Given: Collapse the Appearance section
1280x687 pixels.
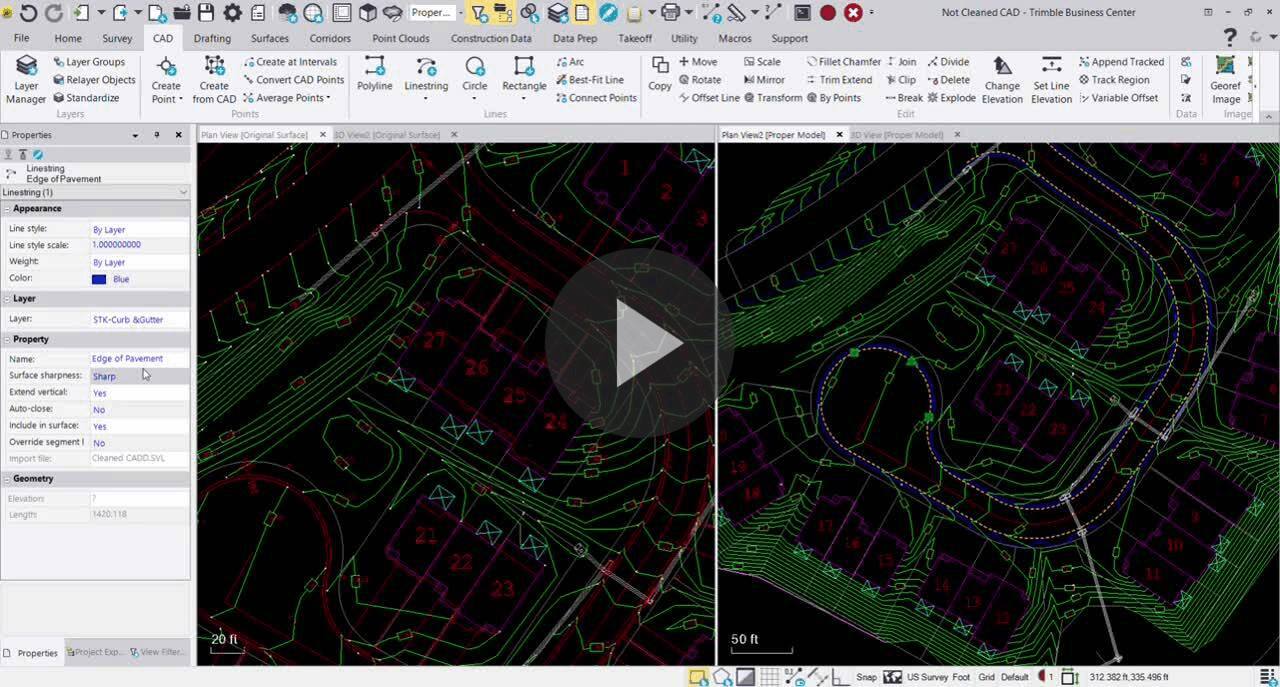Looking at the screenshot, I should (6, 209).
